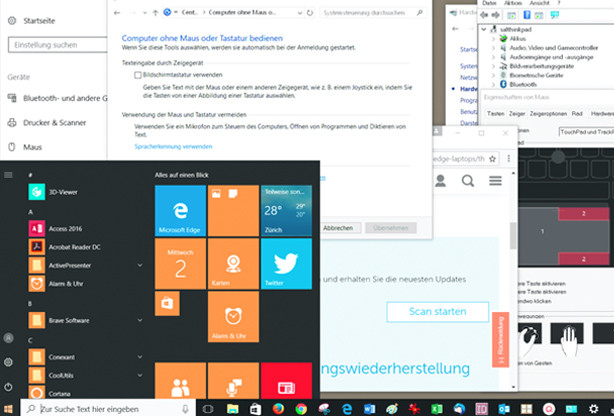Expand the CoolUtils folder
Image resolution: width=614 pixels, height=416 pixels.
140,375
